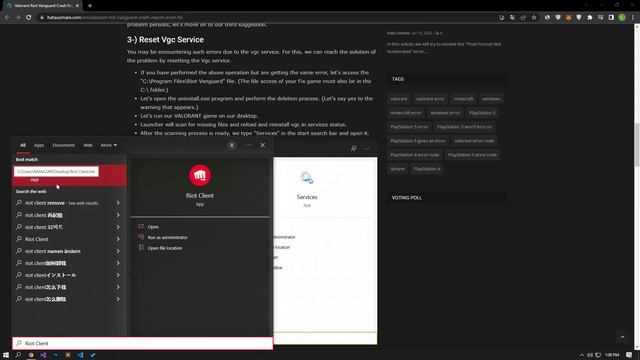
Task: Expand arrow for 'riot client namen ändern'
Action: 118,251
